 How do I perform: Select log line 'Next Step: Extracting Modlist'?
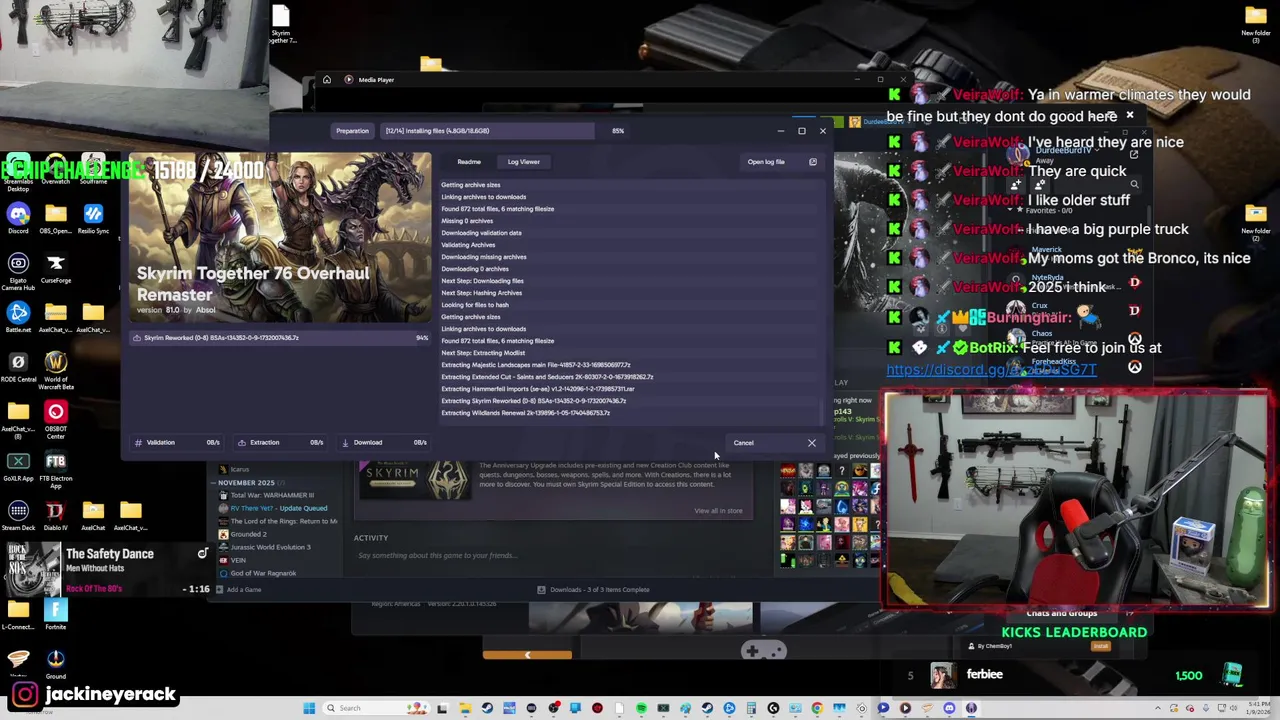point(483,353)
